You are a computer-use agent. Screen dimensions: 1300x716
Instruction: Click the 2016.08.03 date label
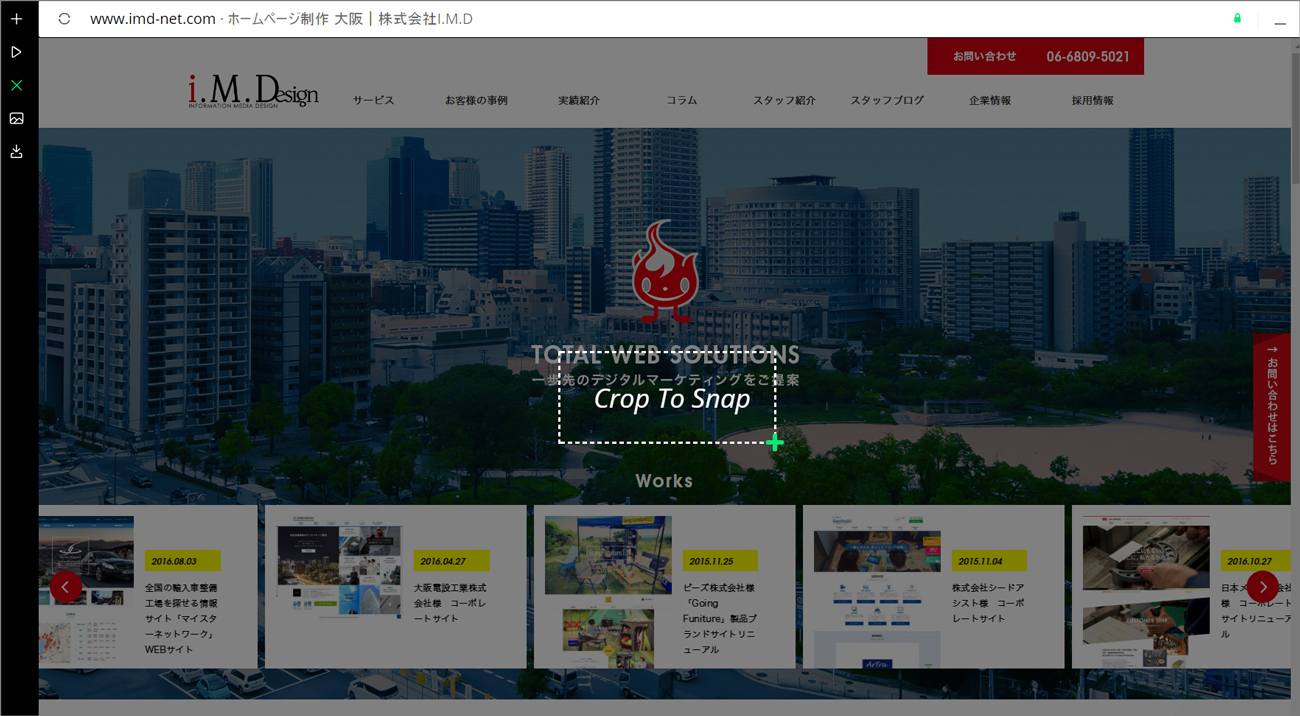tap(182, 561)
